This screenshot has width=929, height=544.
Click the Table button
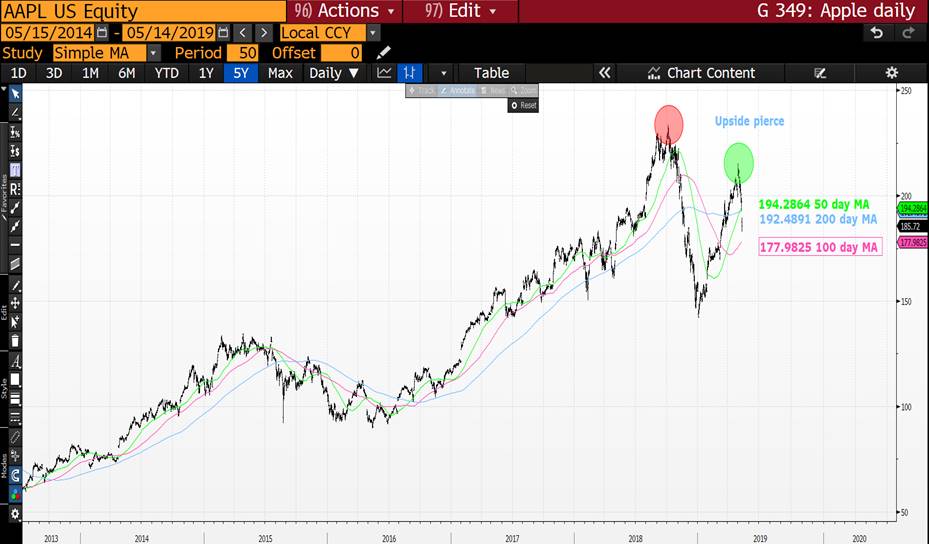tap(491, 73)
